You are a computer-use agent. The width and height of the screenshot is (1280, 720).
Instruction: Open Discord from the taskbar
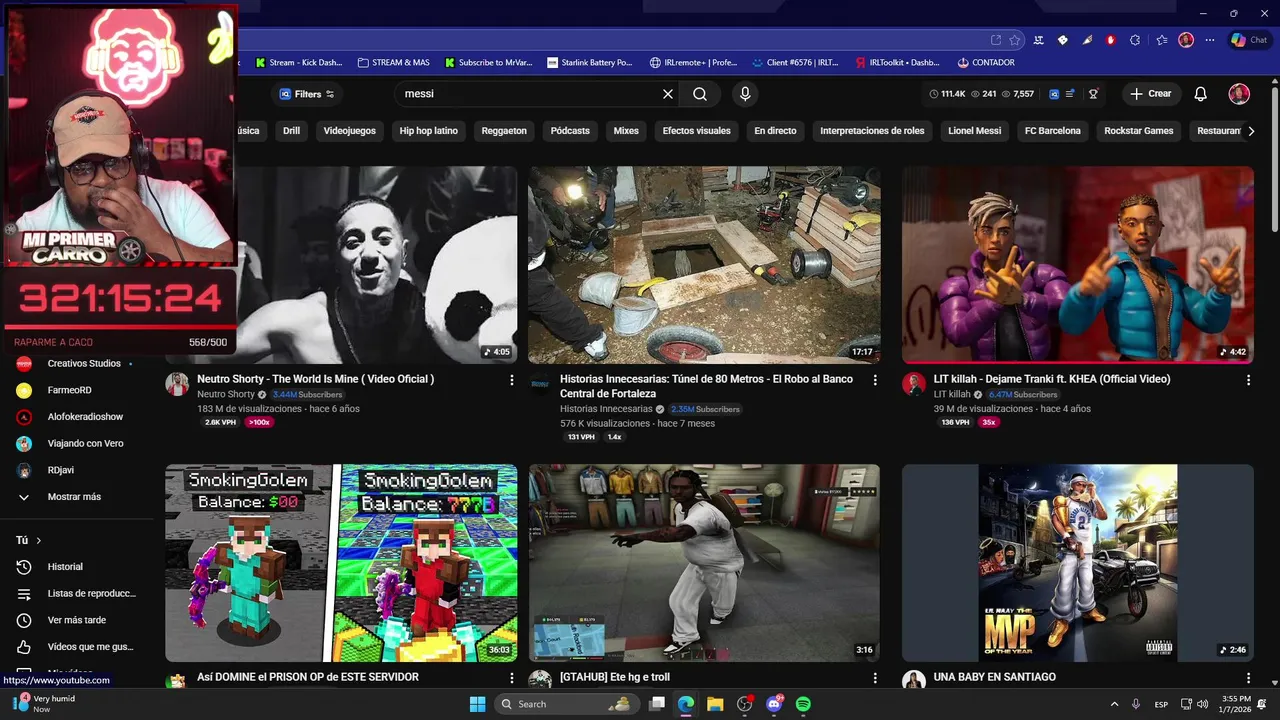click(x=774, y=704)
